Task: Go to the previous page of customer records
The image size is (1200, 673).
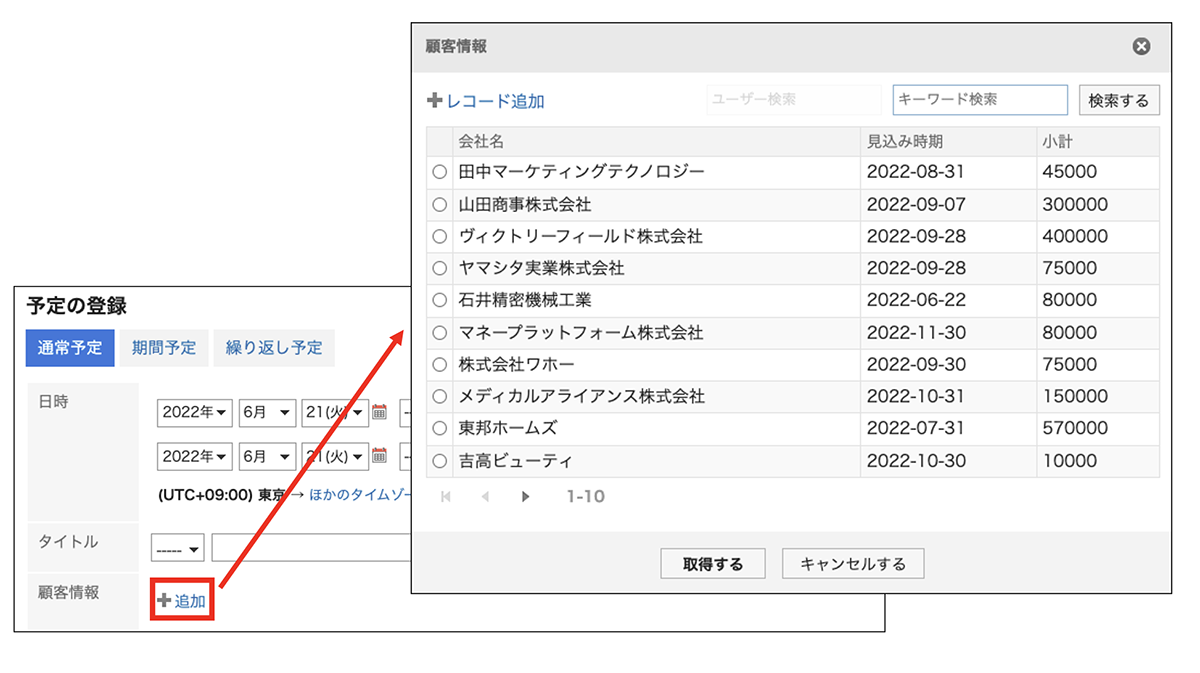Action: [484, 496]
